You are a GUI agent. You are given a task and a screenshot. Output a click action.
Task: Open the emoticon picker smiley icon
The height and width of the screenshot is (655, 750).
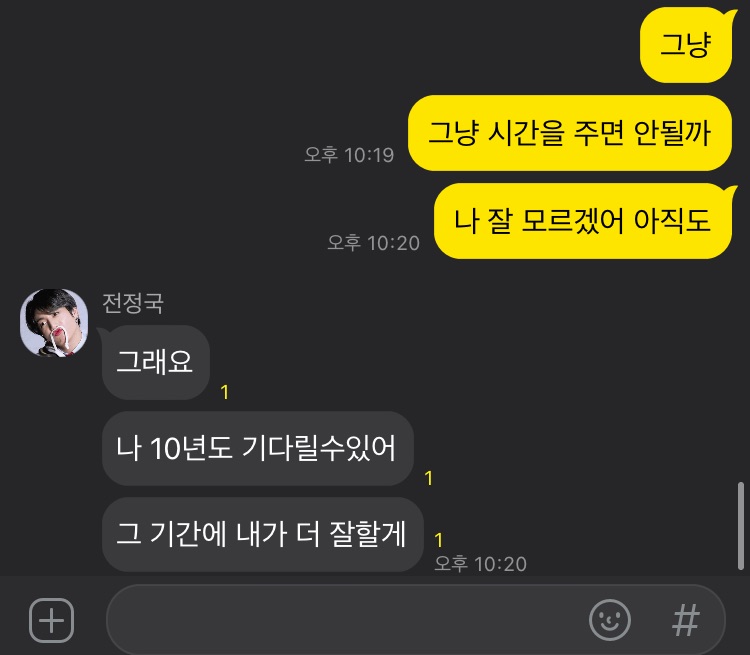[x=609, y=620]
